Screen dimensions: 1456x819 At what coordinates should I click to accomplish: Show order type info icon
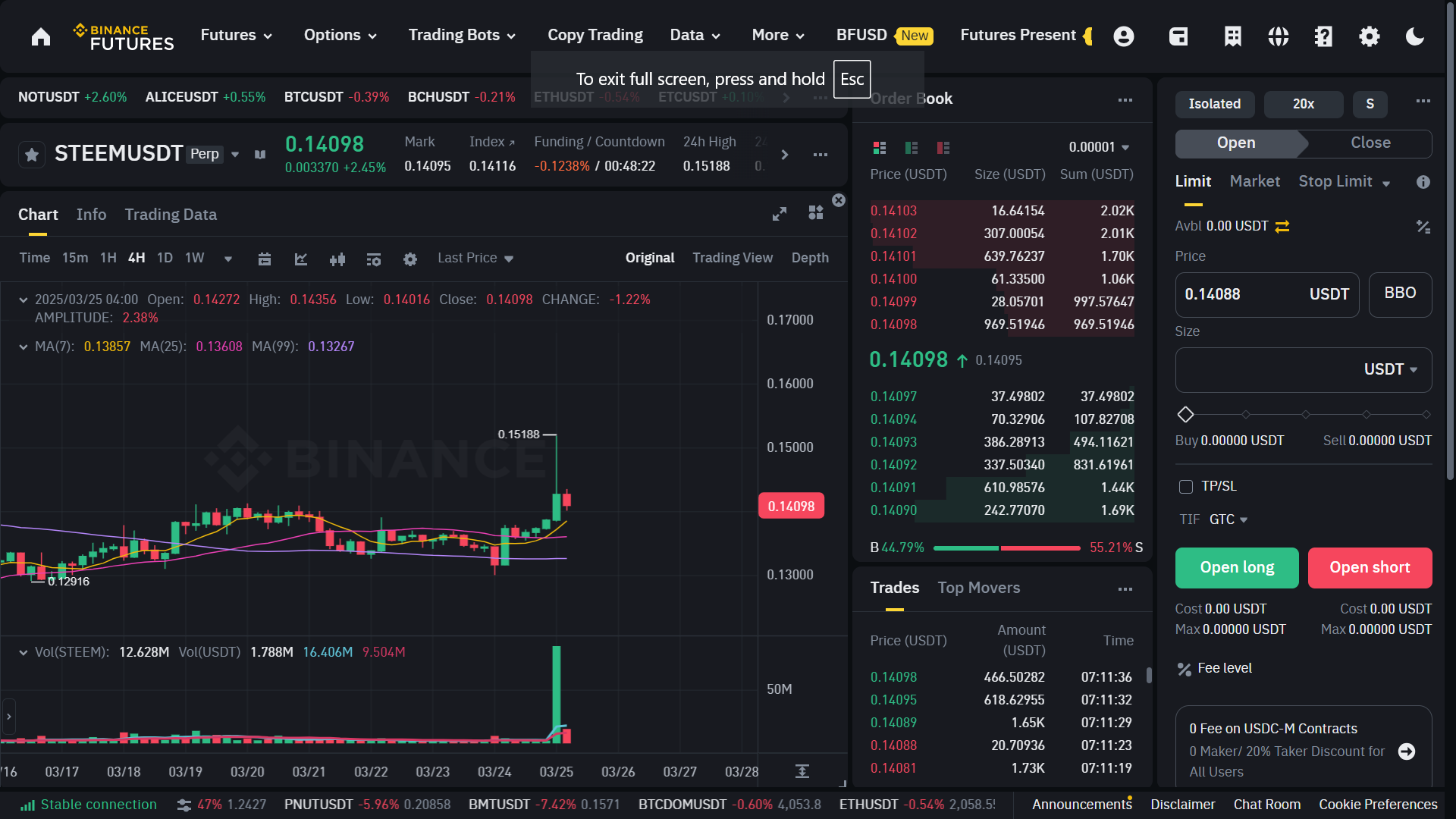(x=1423, y=182)
